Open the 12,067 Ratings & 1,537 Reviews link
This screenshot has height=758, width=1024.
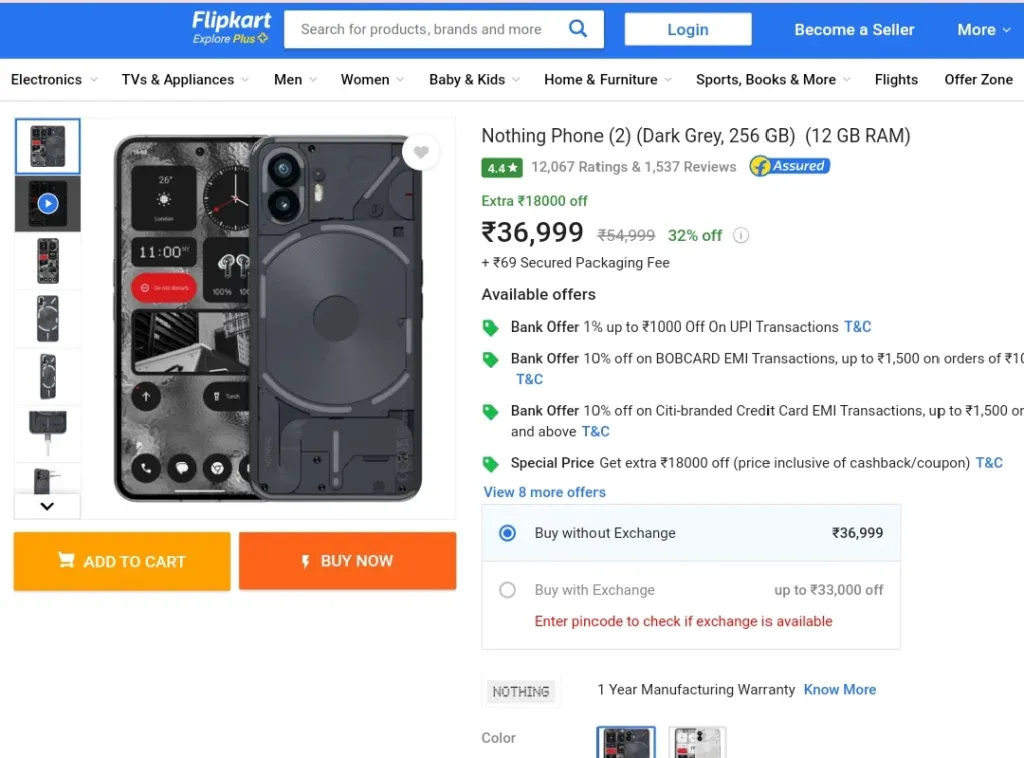pos(633,167)
